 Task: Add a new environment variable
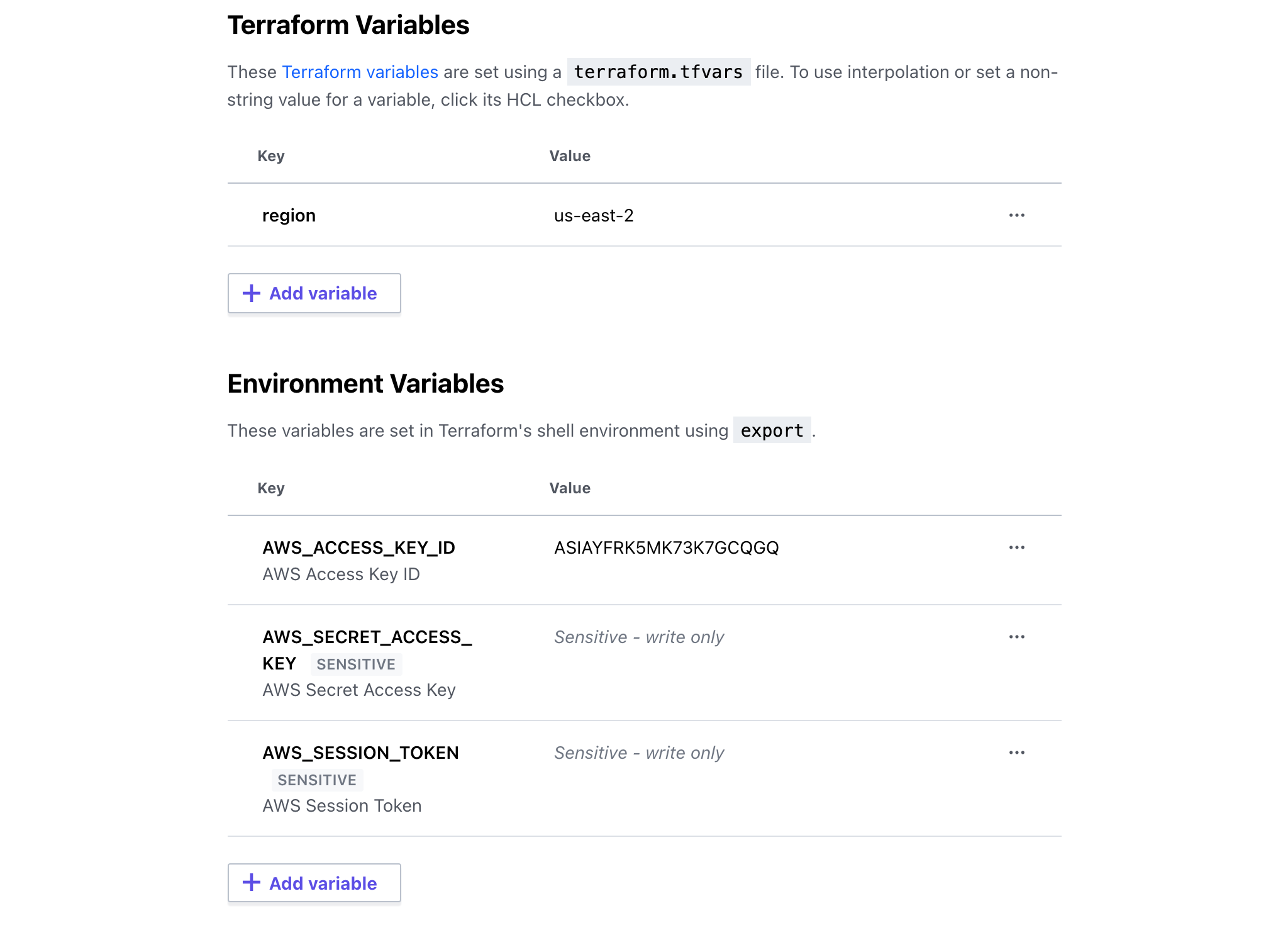(314, 883)
